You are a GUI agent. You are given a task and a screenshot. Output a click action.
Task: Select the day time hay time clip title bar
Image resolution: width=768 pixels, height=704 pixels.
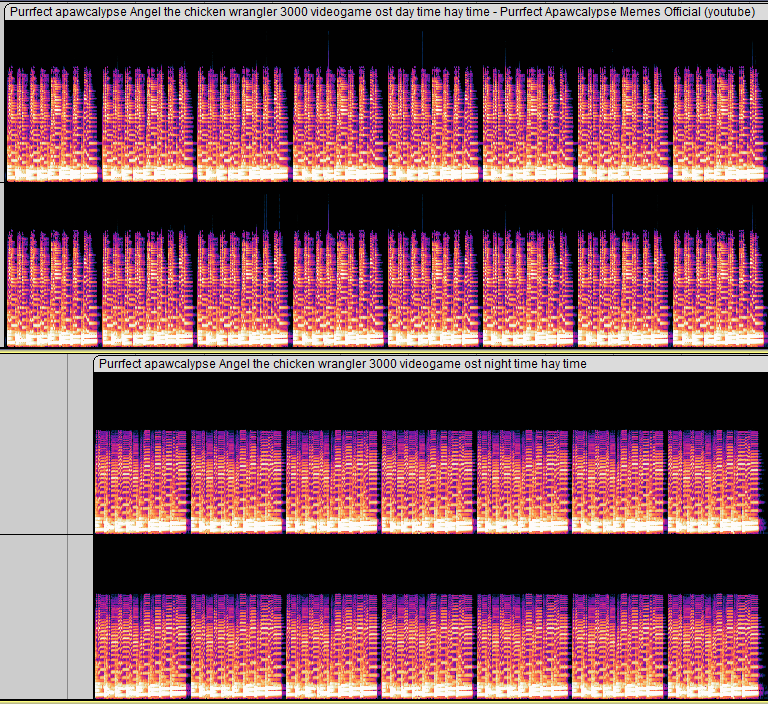coord(382,11)
